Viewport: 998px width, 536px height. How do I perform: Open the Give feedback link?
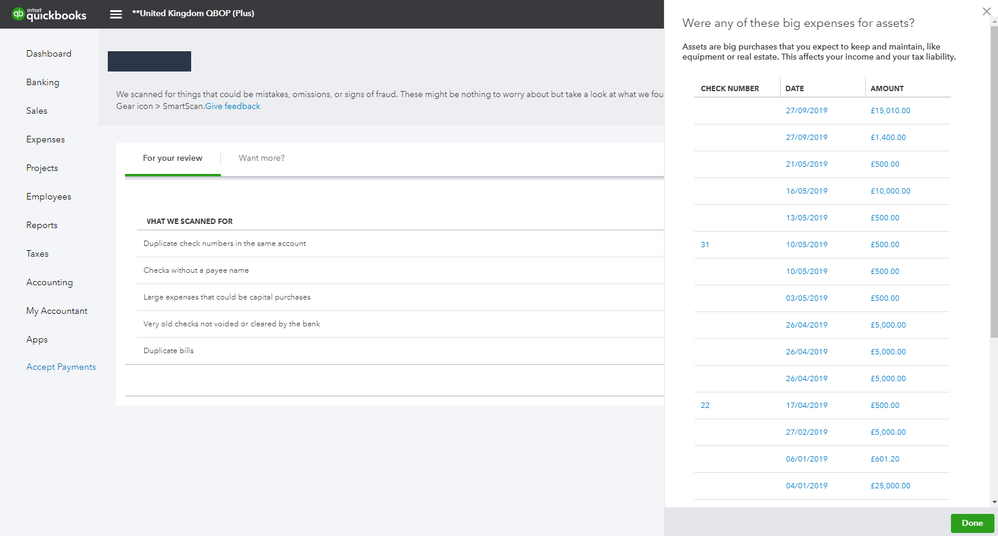pyautogui.click(x=232, y=106)
